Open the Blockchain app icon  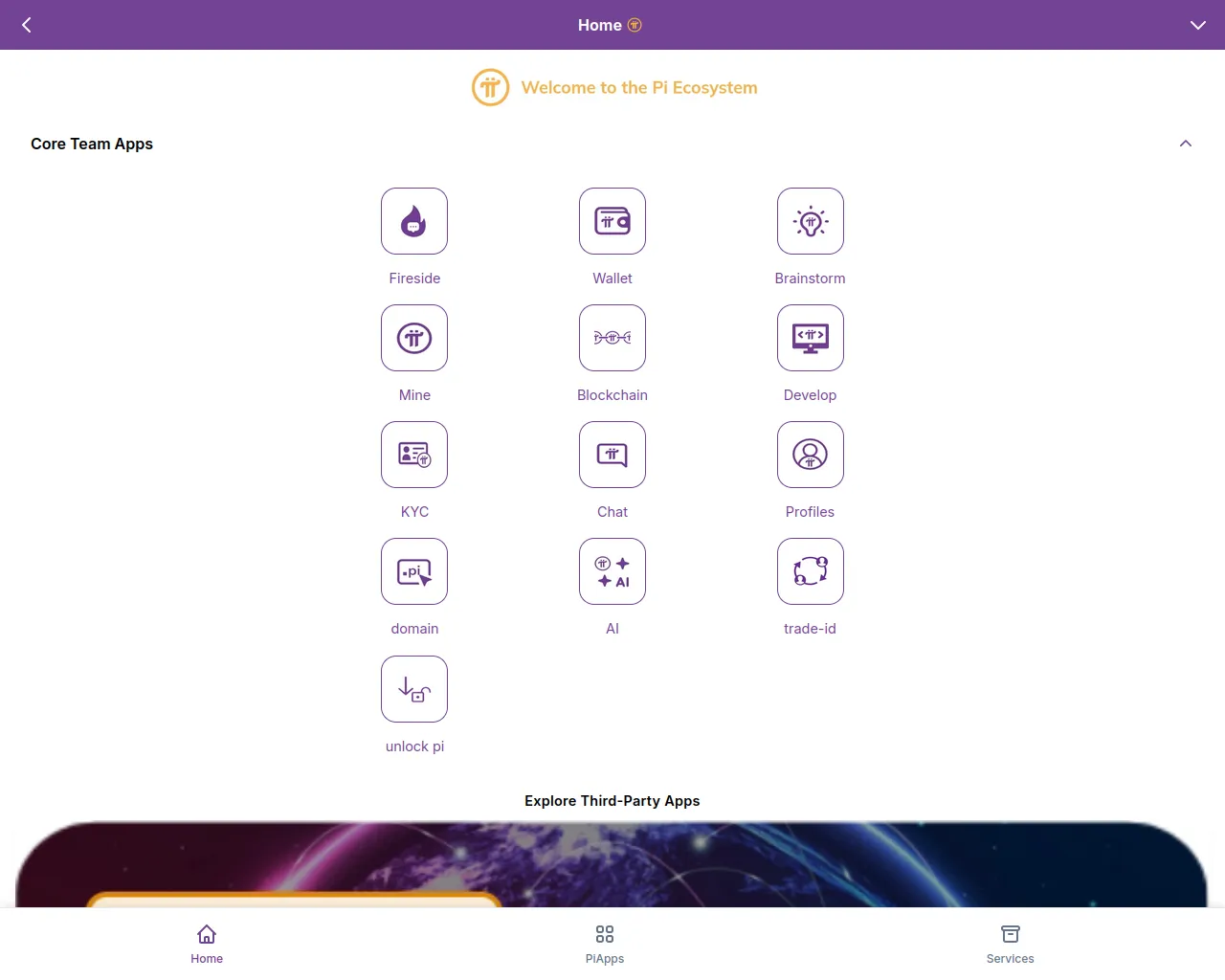[x=612, y=338]
